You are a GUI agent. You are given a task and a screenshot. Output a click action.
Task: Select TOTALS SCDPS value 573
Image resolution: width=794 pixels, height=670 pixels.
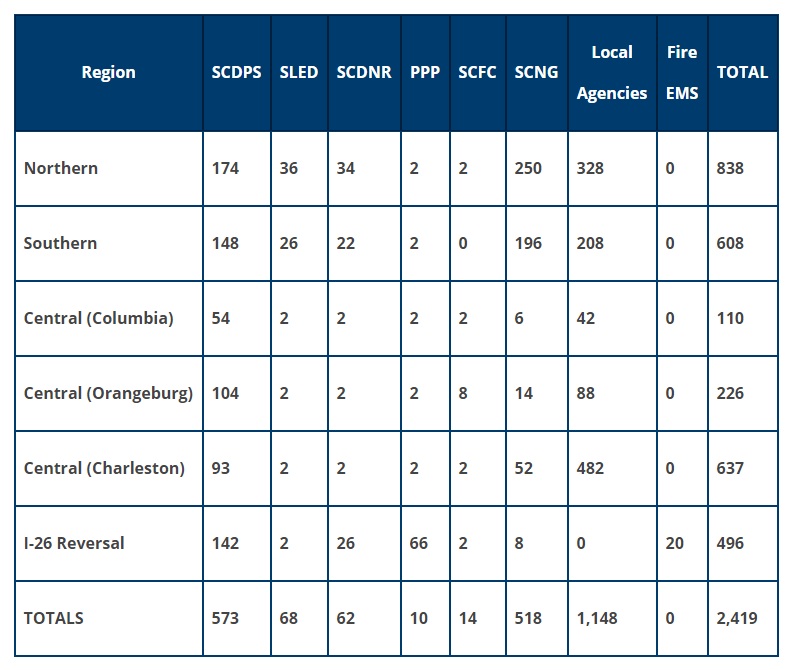pos(225,618)
